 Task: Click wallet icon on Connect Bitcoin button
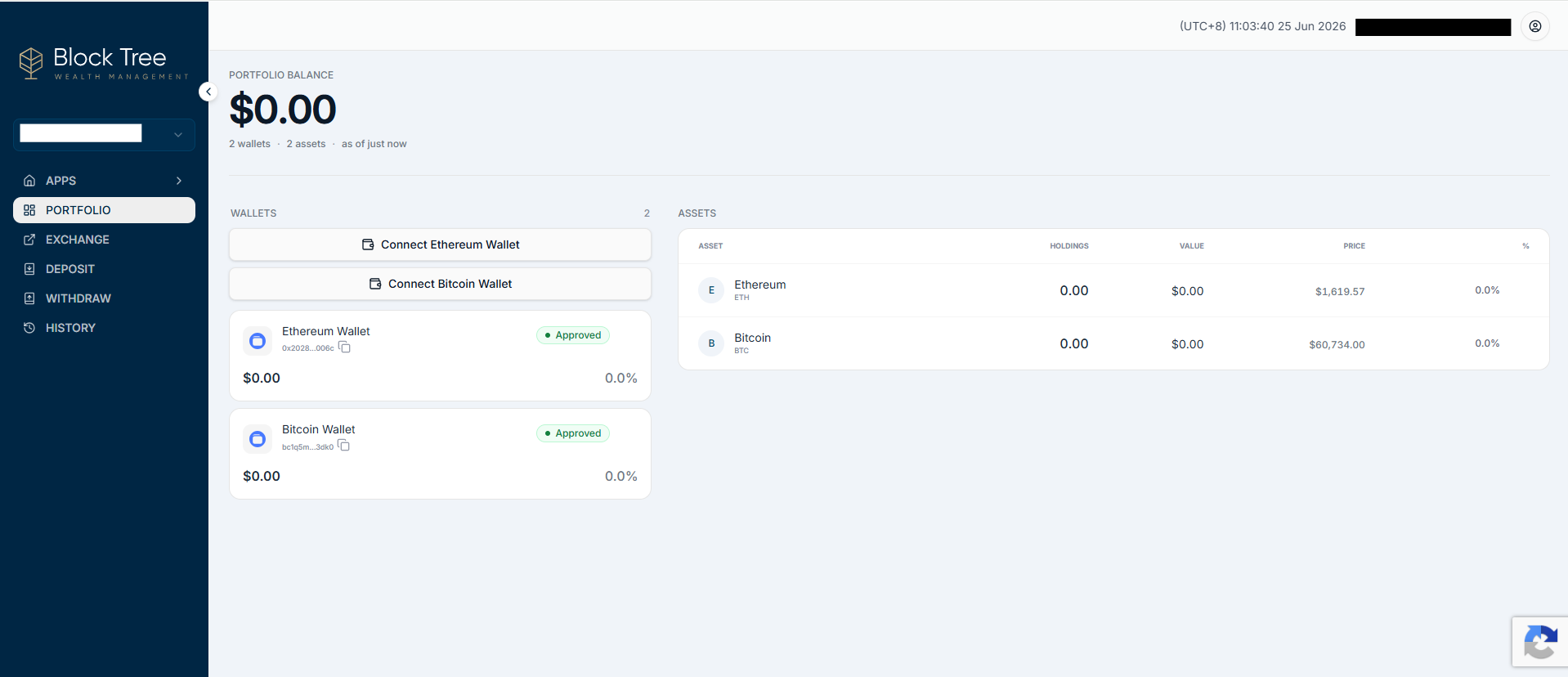coord(375,284)
